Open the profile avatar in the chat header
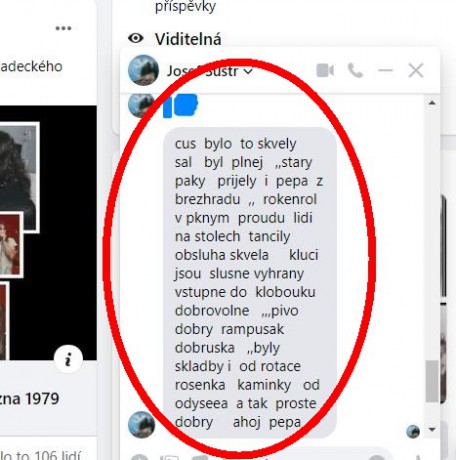 coord(143,70)
